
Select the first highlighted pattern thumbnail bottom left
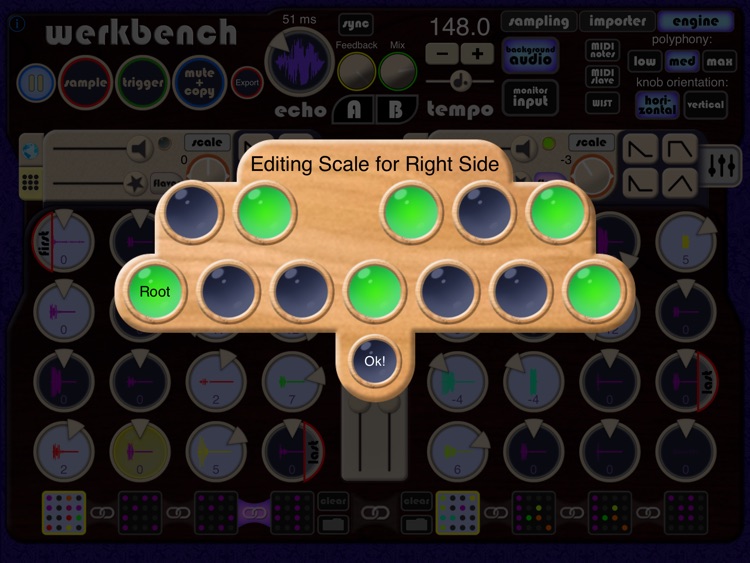point(64,513)
